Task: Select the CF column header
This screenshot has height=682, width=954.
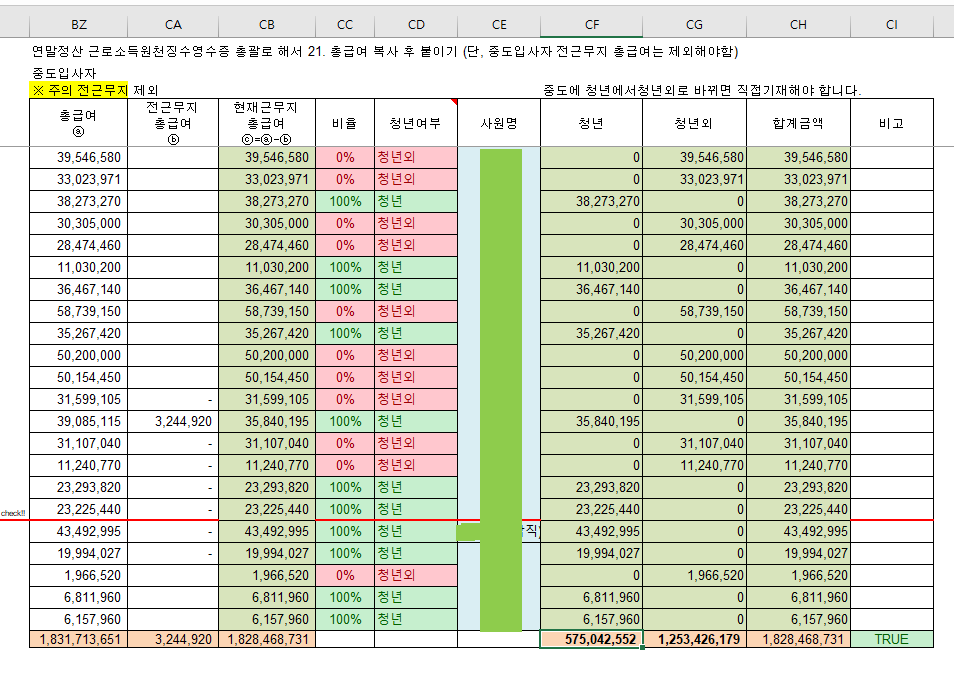Action: [x=591, y=24]
